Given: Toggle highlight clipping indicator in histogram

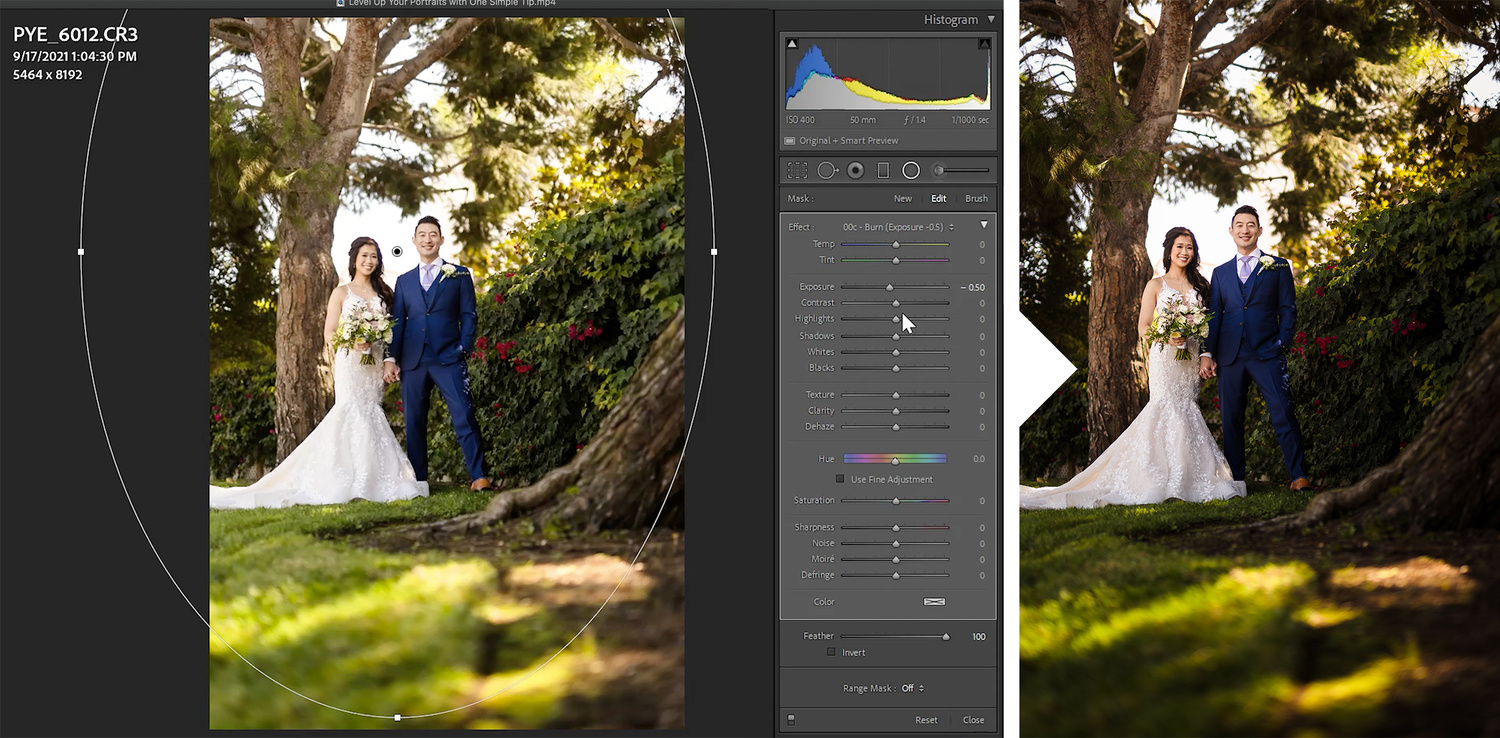Looking at the screenshot, I should [x=984, y=44].
